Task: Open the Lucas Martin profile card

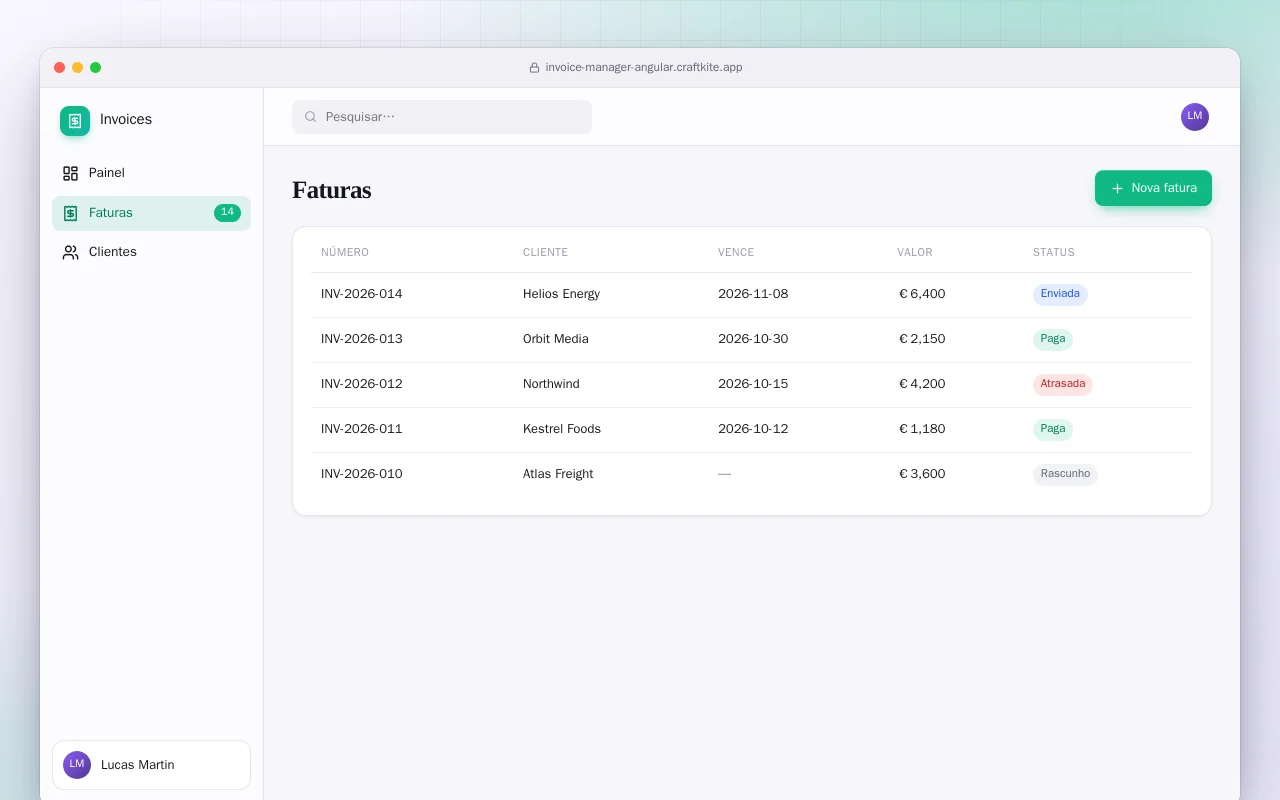Action: pyautogui.click(x=151, y=765)
